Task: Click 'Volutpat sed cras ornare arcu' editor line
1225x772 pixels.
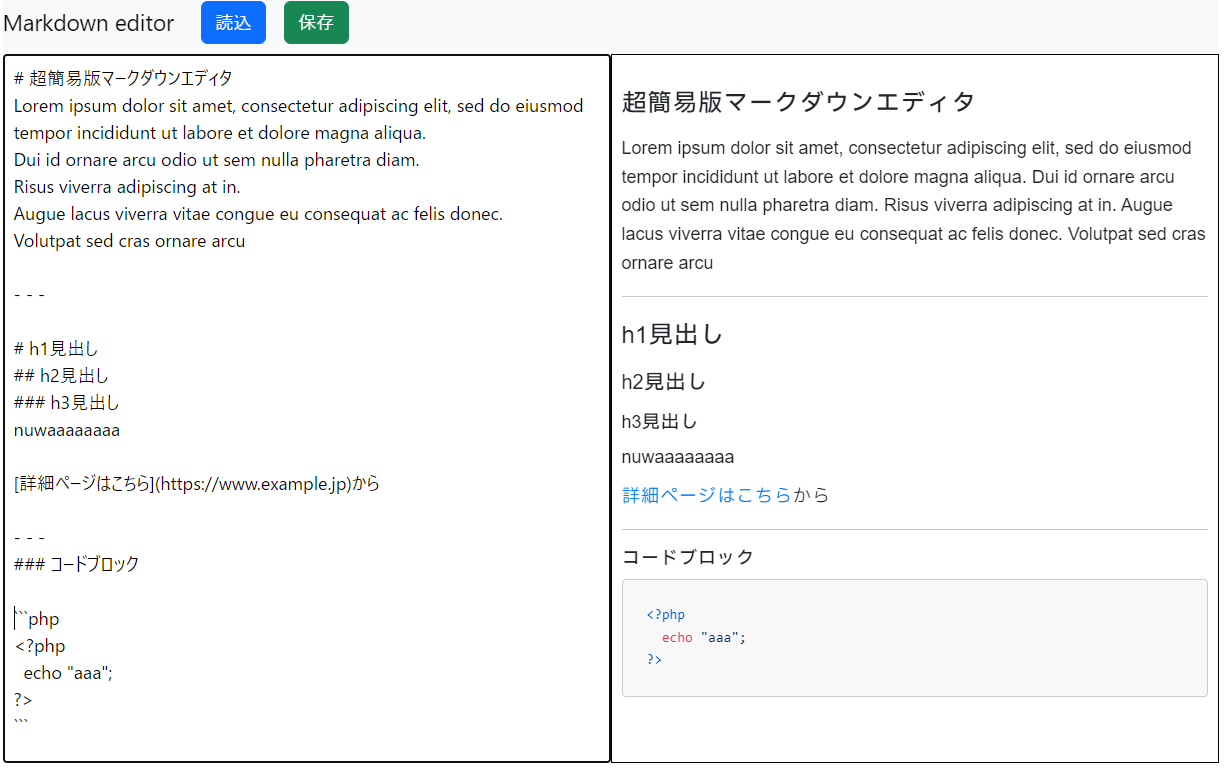Action: (x=129, y=241)
